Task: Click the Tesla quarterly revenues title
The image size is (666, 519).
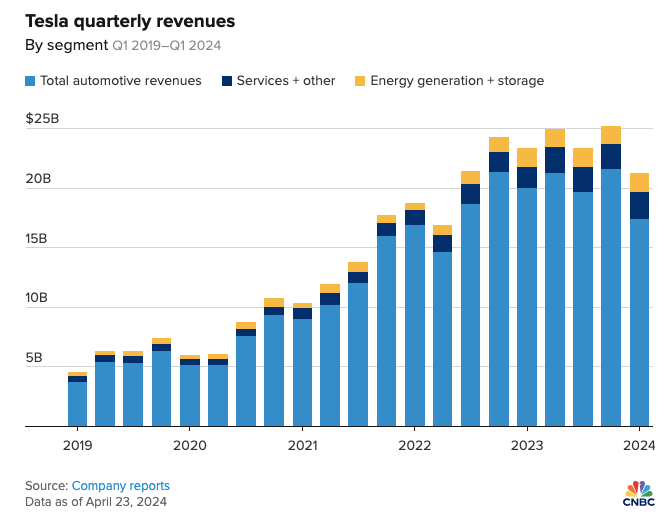Action: click(130, 21)
